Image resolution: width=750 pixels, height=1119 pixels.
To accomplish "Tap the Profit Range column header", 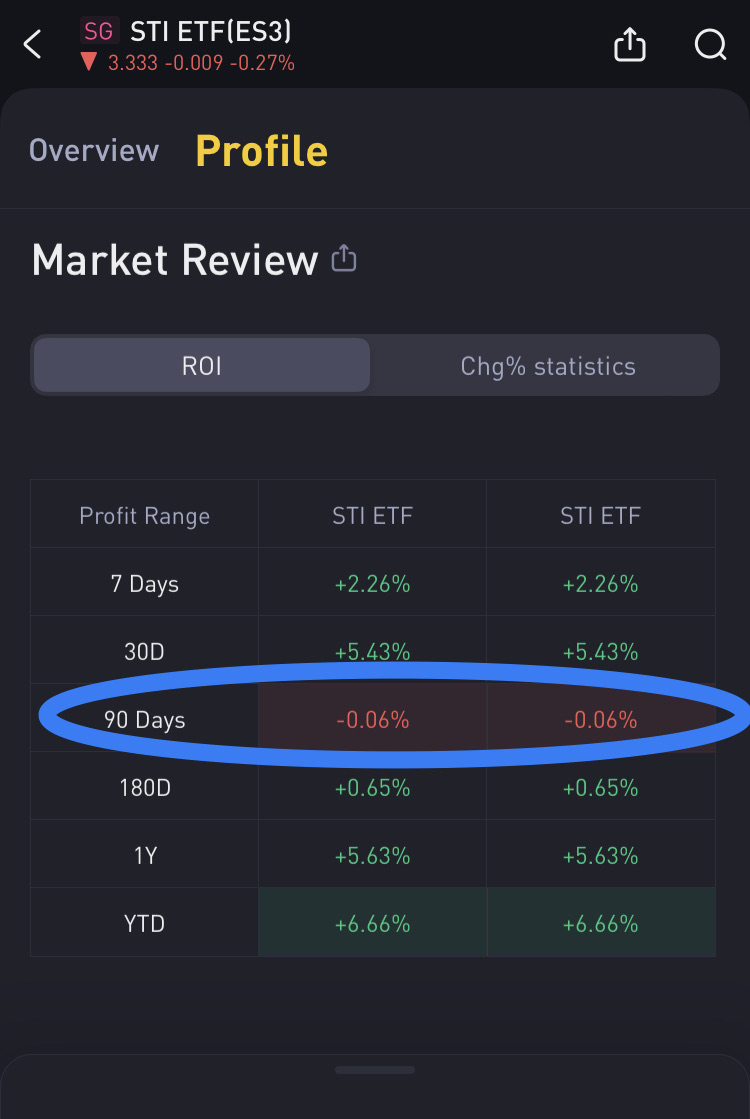I will click(144, 516).
